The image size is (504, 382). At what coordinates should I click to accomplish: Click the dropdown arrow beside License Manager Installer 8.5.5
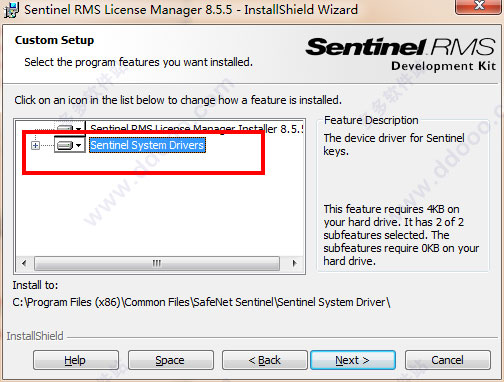pos(78,129)
